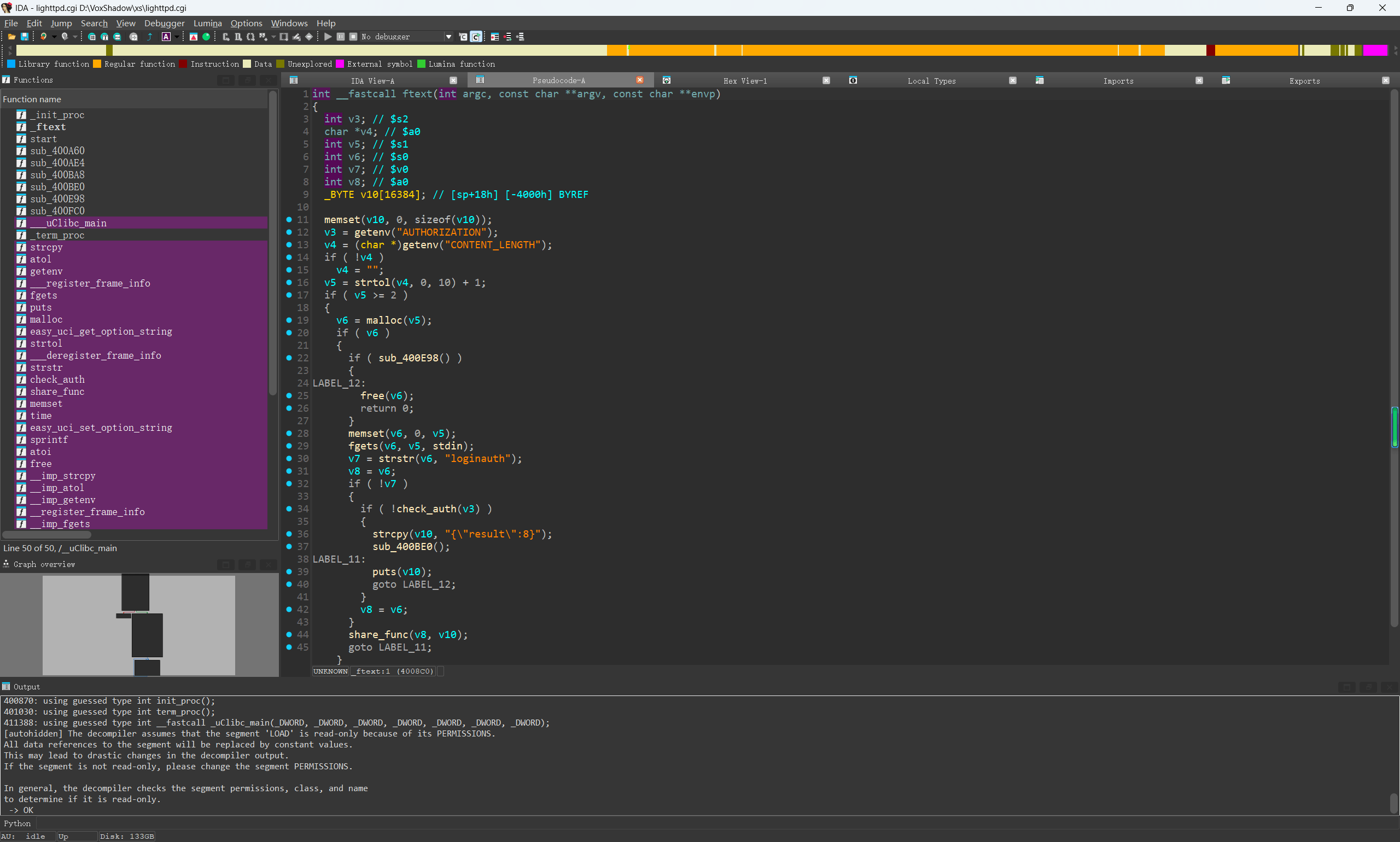
Task: Expand the dropdown arrow after the structure icons
Action: click(x=273, y=37)
